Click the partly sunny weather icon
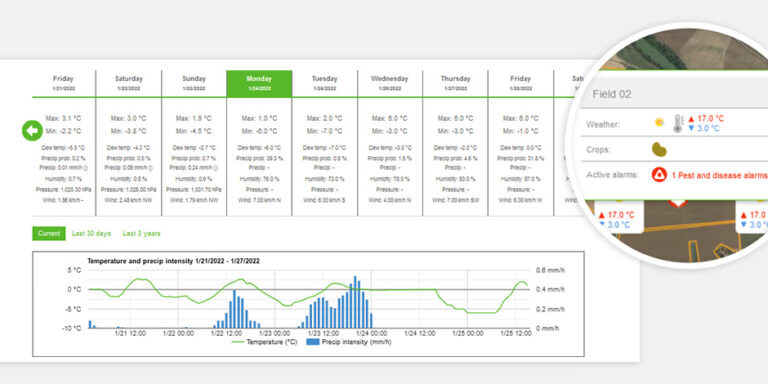768x384 pixels. click(x=660, y=122)
